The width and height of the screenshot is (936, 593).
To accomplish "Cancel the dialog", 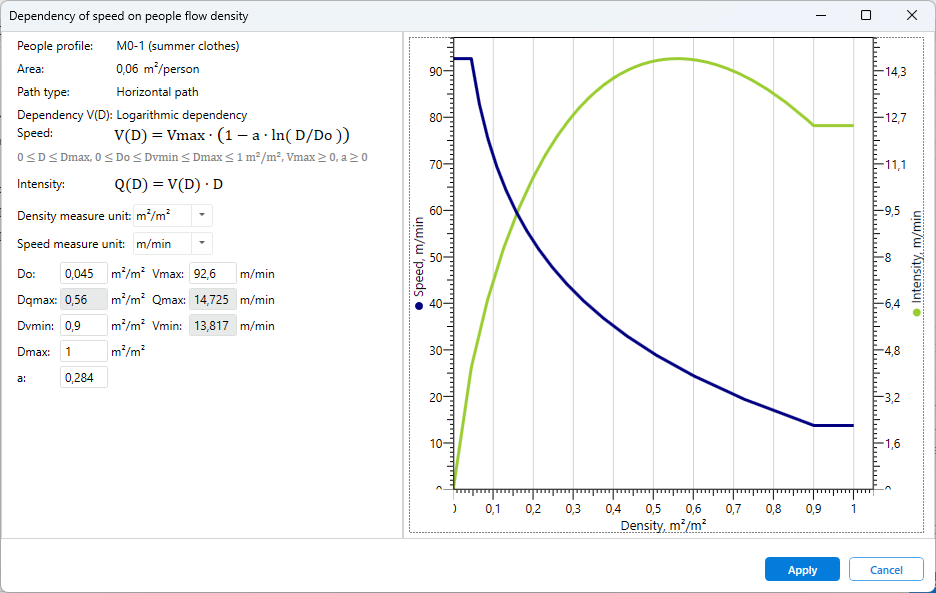I will 885,570.
